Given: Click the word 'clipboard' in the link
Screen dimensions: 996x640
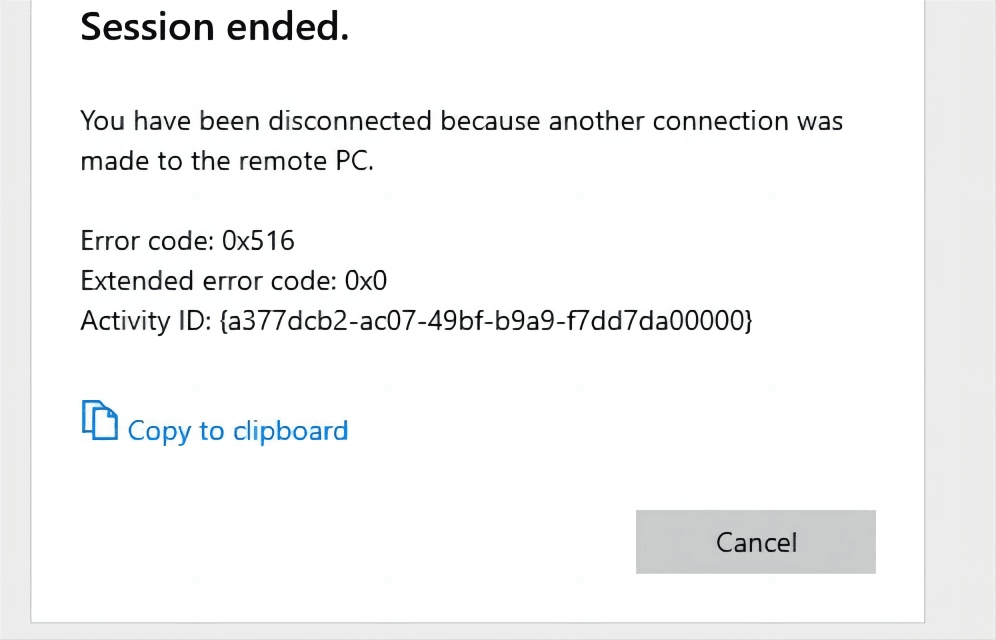Looking at the screenshot, I should tap(290, 431).
